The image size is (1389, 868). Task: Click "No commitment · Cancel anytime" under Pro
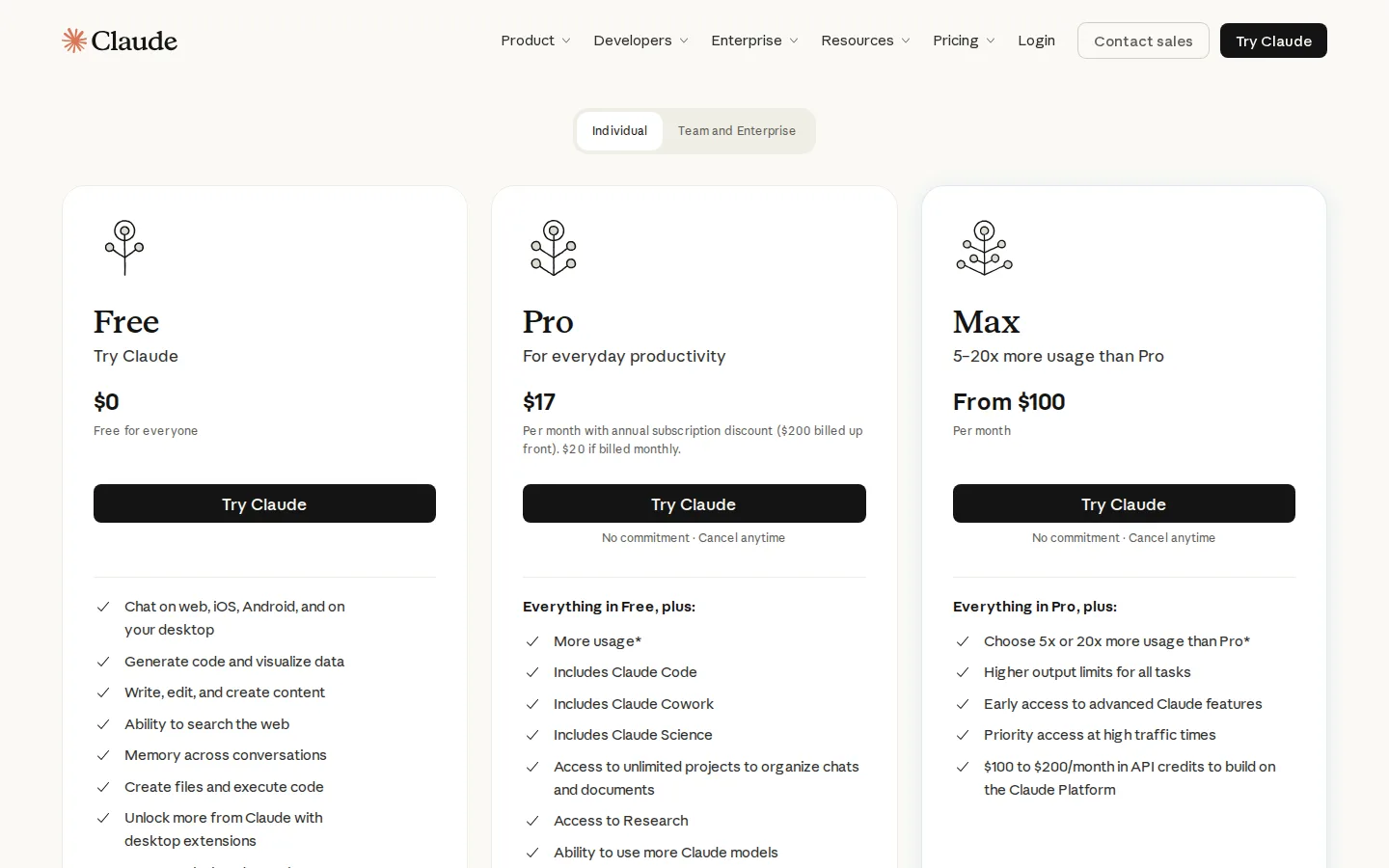pyautogui.click(x=694, y=538)
